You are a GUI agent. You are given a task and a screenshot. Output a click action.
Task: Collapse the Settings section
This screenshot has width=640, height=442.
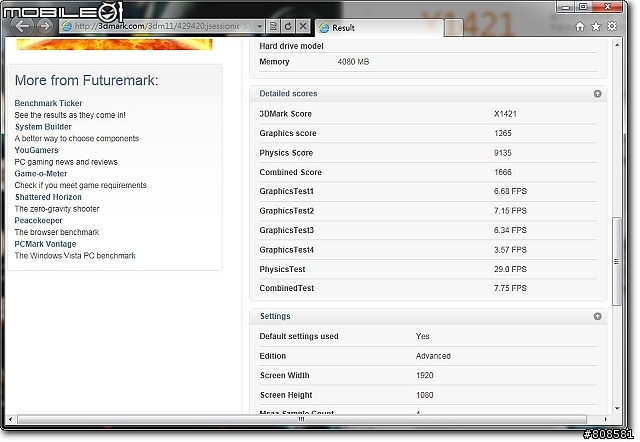click(598, 316)
